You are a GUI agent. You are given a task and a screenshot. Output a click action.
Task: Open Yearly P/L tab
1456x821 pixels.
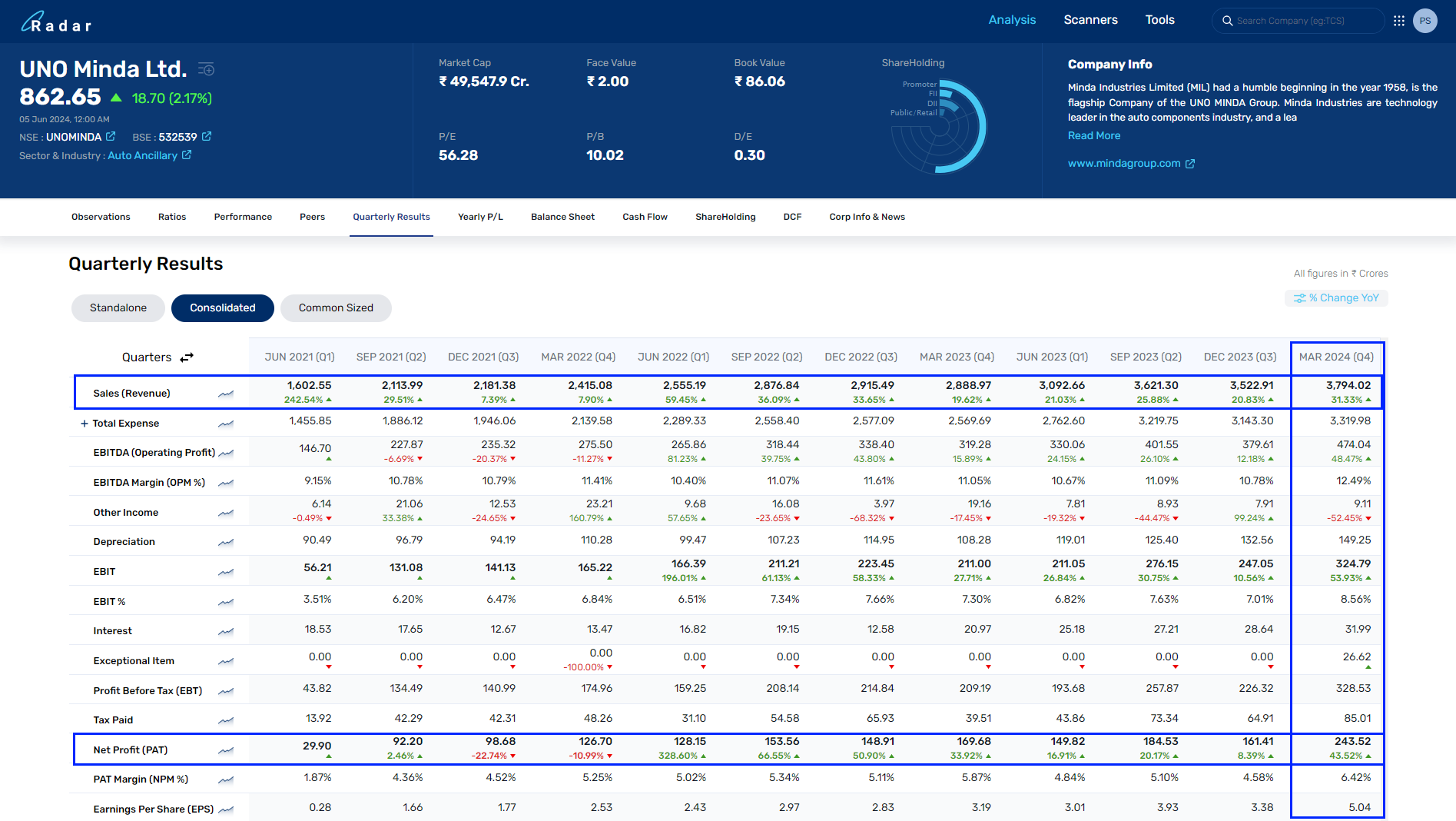coord(480,217)
